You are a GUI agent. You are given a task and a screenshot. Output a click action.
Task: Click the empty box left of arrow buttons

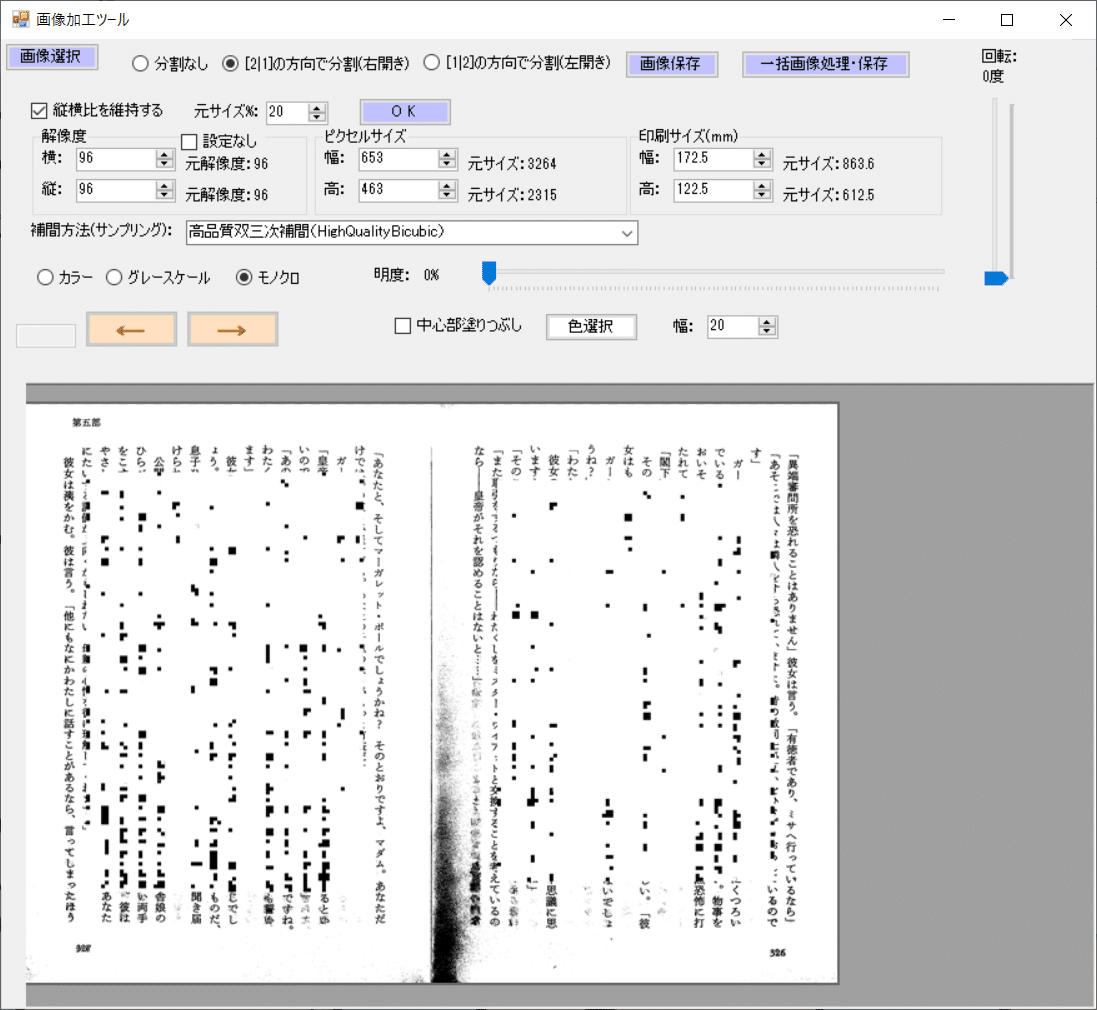[46, 336]
